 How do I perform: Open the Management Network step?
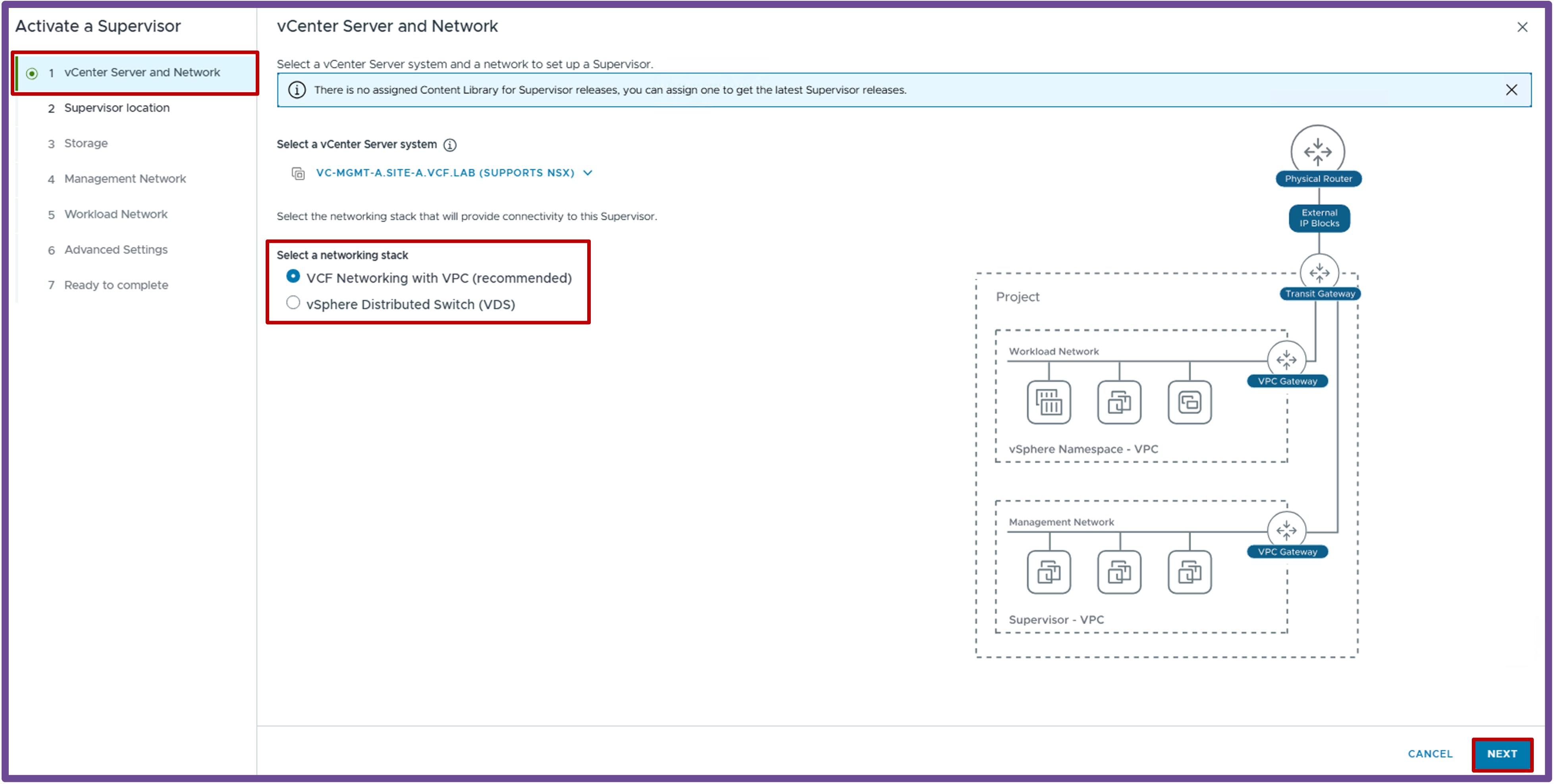coord(125,179)
